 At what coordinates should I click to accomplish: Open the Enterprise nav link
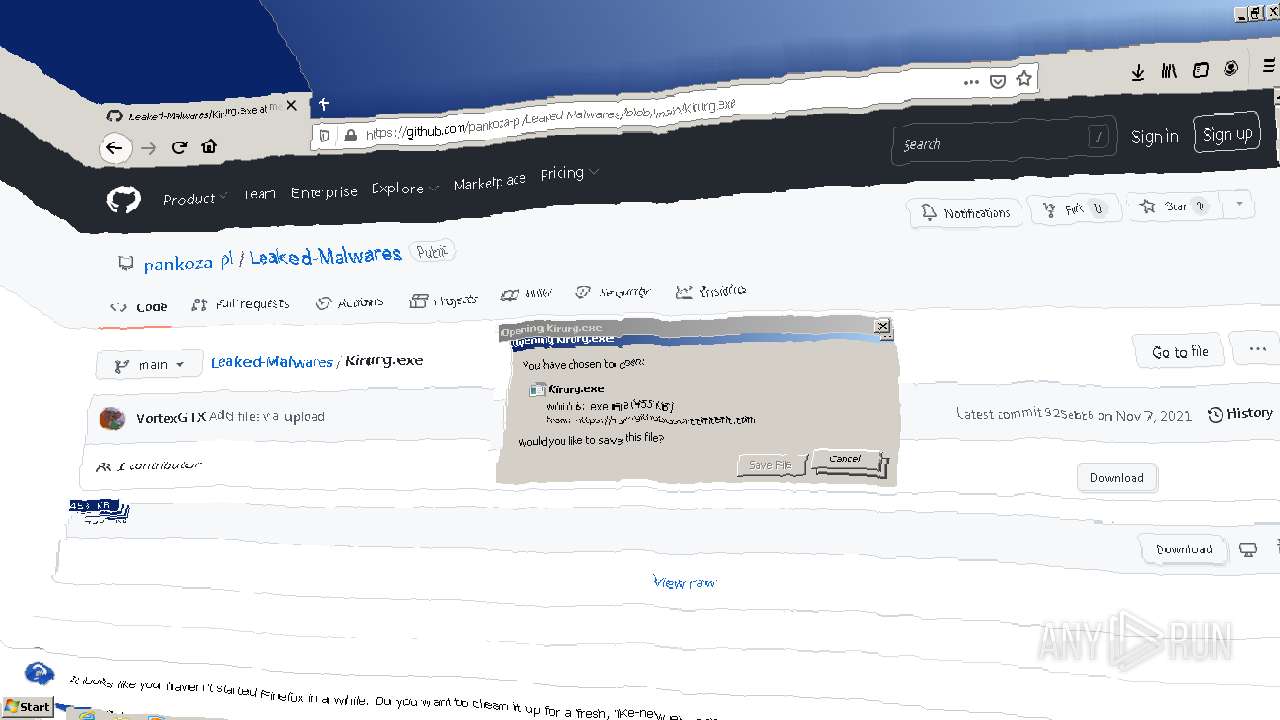324,192
